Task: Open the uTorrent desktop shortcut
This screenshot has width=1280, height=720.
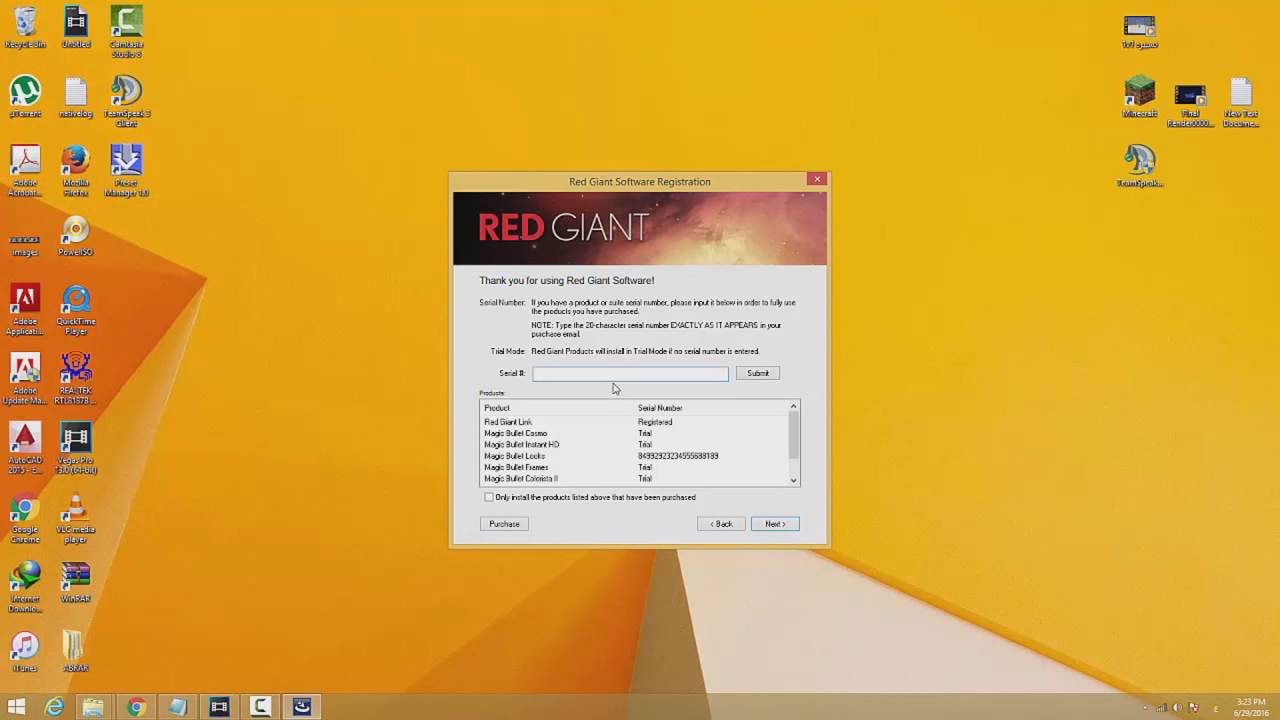Action: [x=25, y=96]
